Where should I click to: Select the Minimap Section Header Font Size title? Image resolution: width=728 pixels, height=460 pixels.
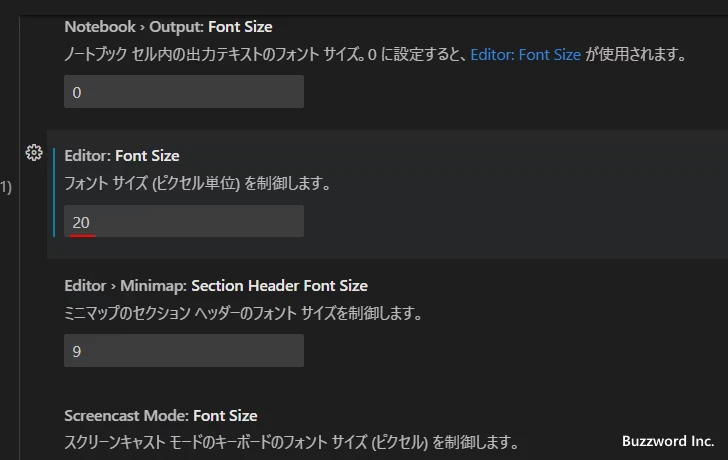[216, 285]
